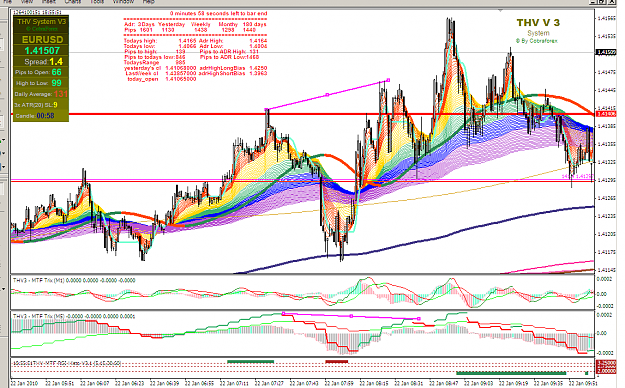
Task: Click the Pips to Open 66 value
Action: point(57,72)
